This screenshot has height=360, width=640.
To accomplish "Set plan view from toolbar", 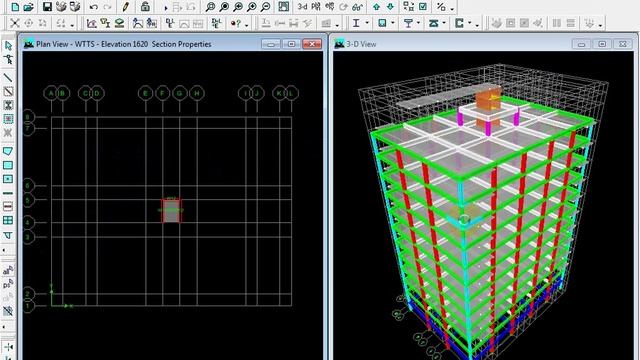I will coord(316,7).
